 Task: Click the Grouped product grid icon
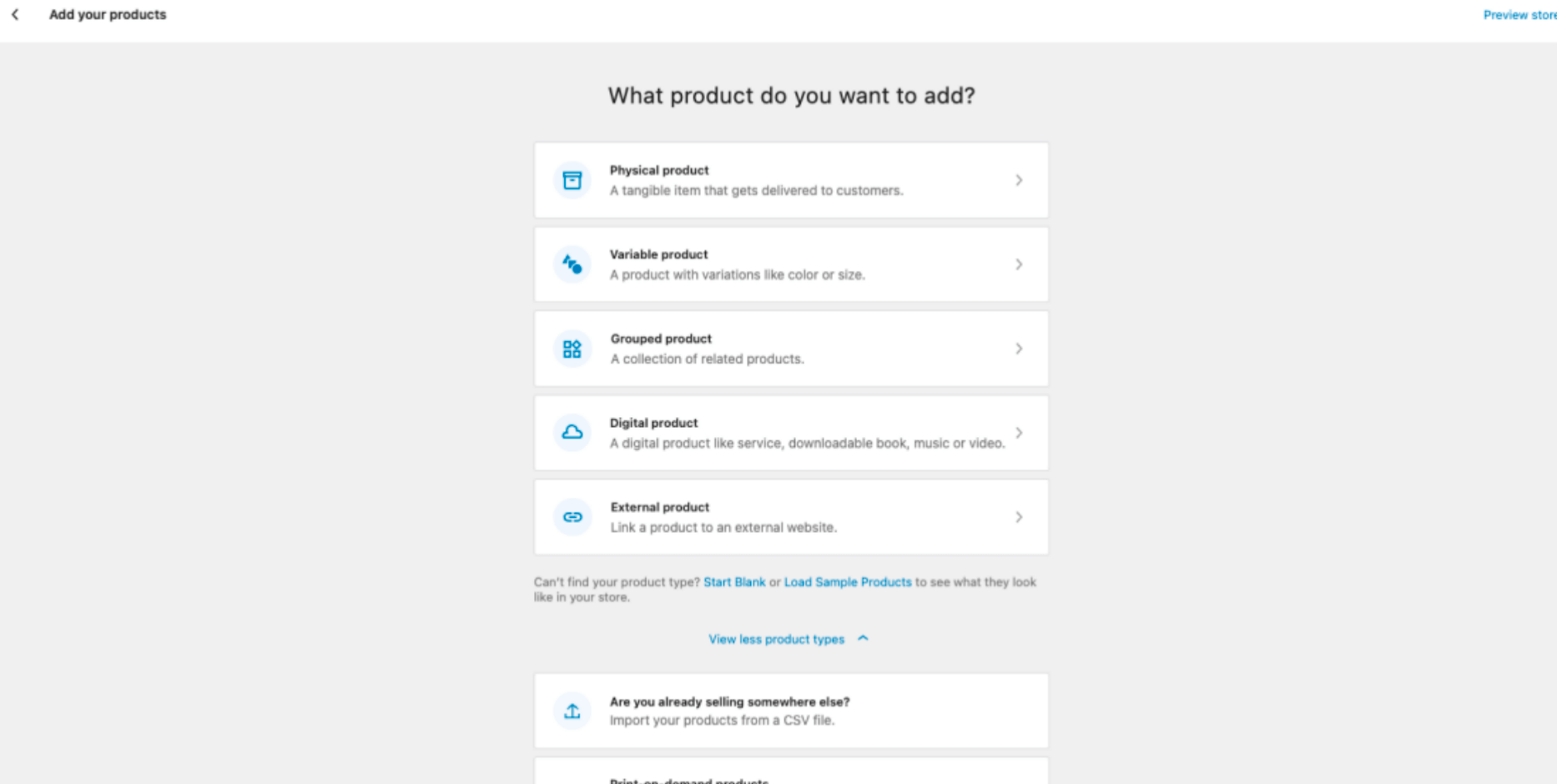pyautogui.click(x=572, y=349)
